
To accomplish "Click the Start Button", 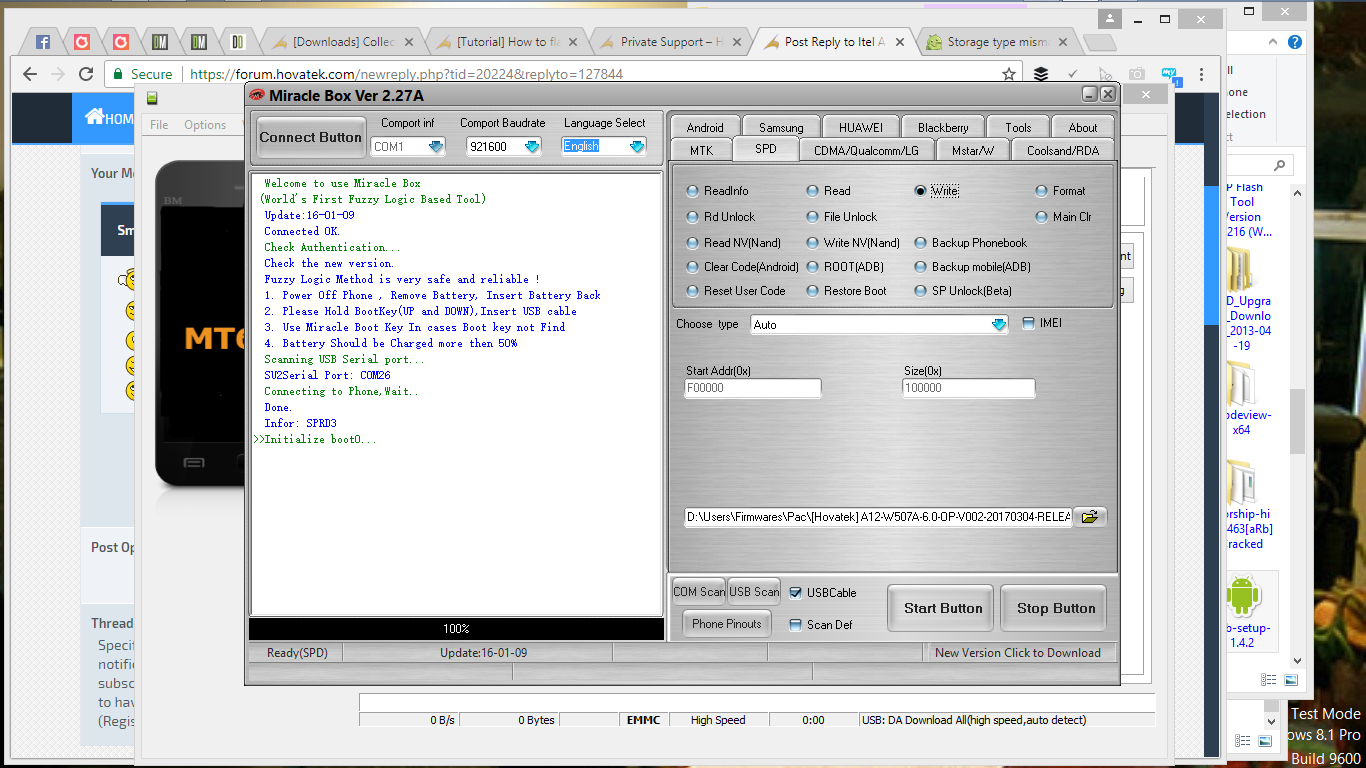I will coord(942,608).
